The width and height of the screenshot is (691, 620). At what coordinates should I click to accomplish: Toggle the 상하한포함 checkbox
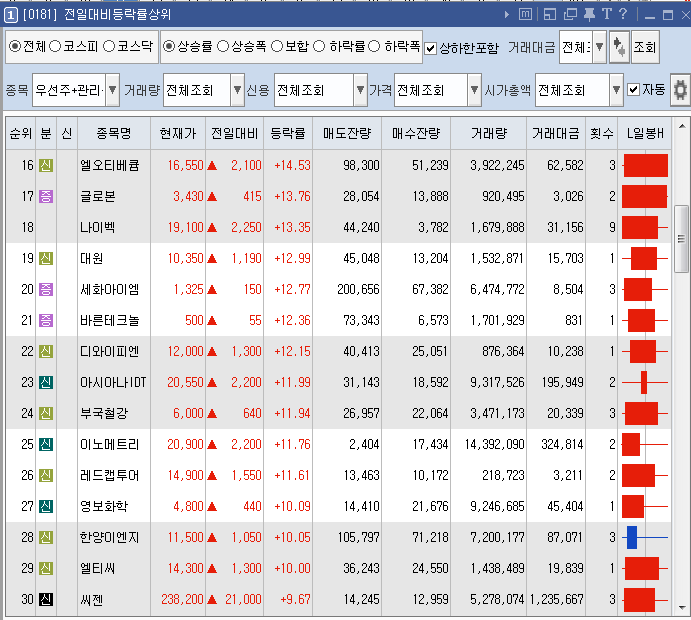(x=431, y=48)
